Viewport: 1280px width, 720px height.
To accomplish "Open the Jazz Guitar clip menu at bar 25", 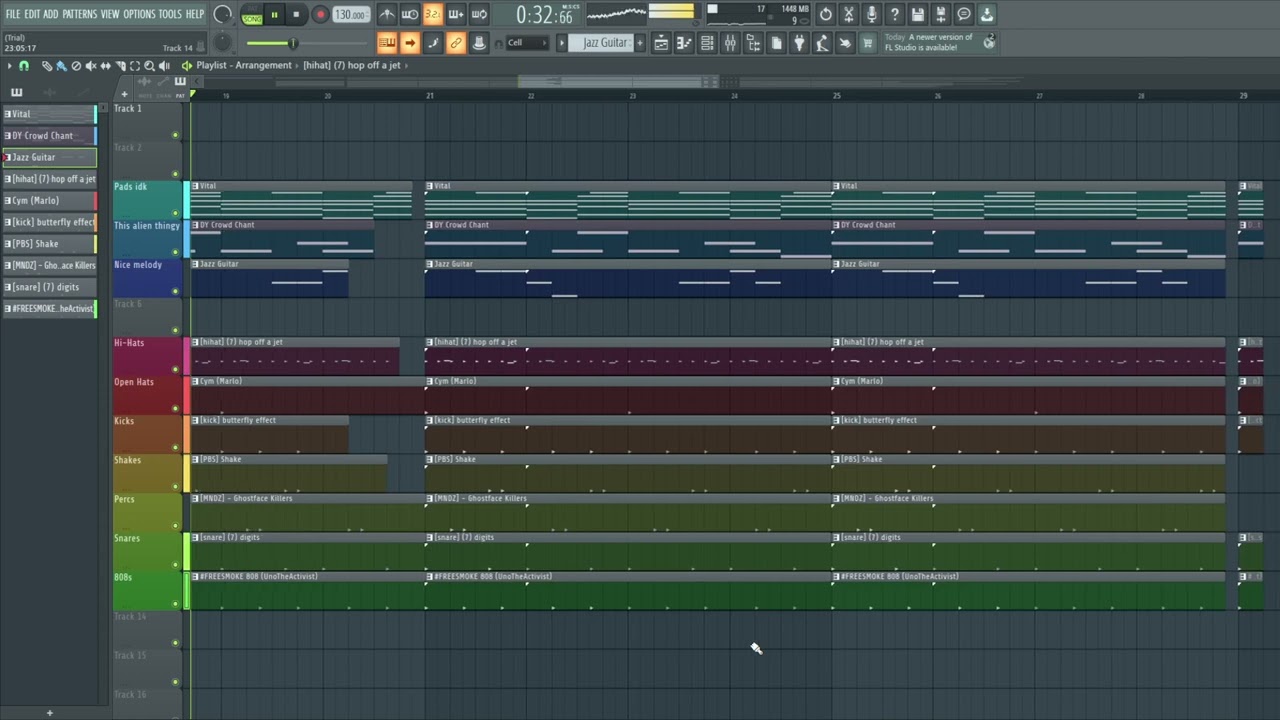I will [836, 264].
